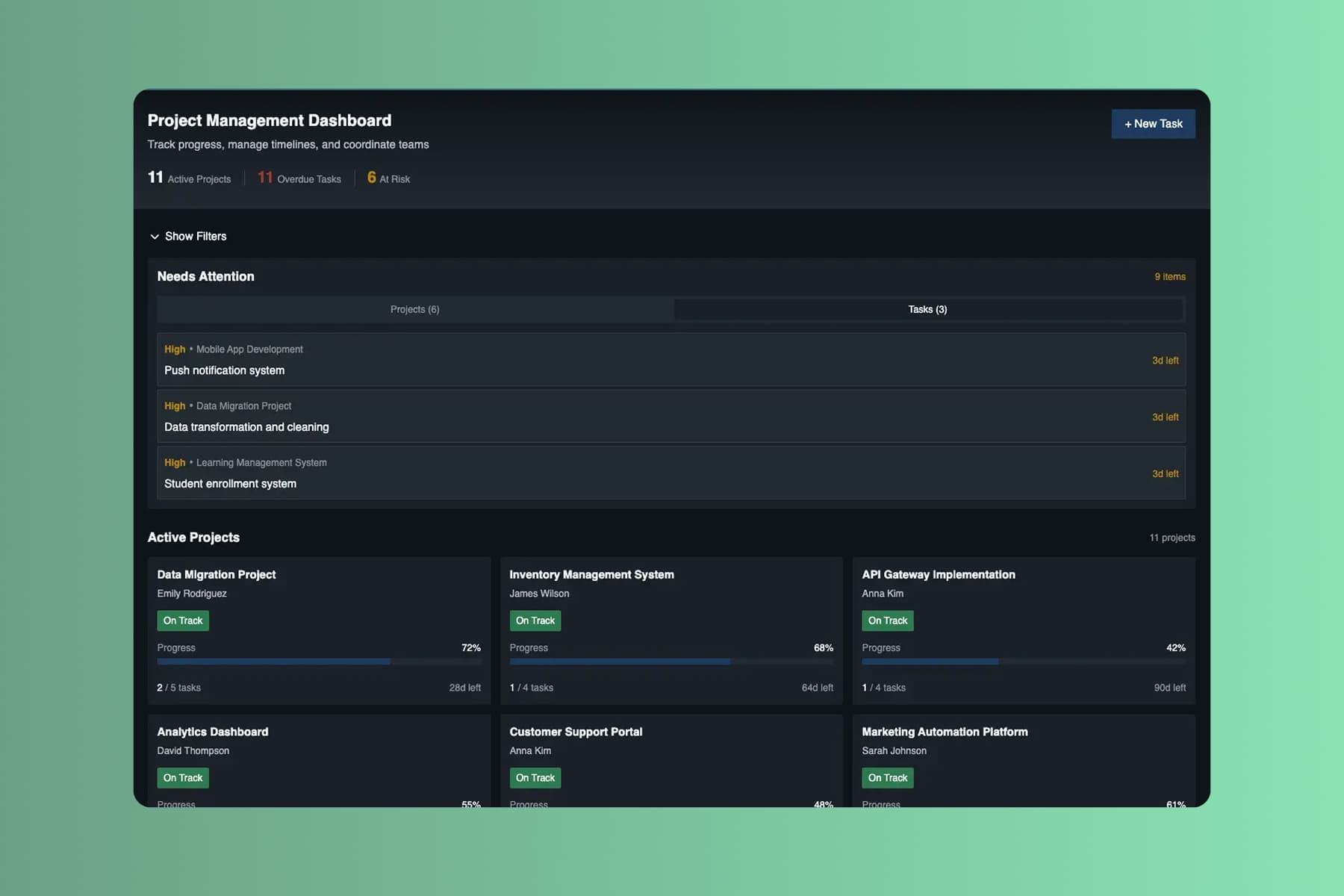Click the 9 items count
This screenshot has height=896, width=1344.
click(x=1170, y=277)
